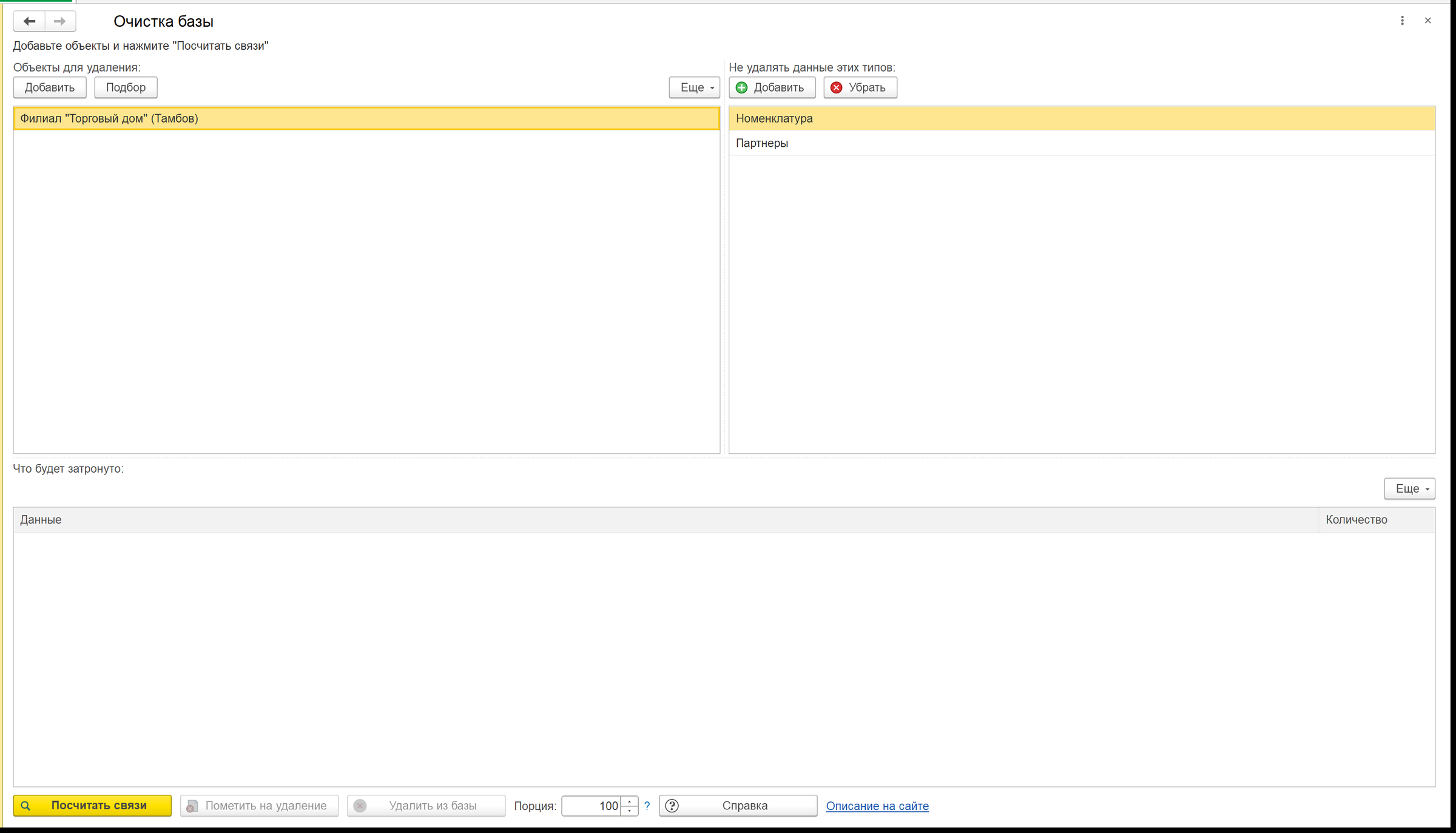Screen dimensions: 1456x833
Task: Go forward with the right arrow
Action: (x=60, y=21)
